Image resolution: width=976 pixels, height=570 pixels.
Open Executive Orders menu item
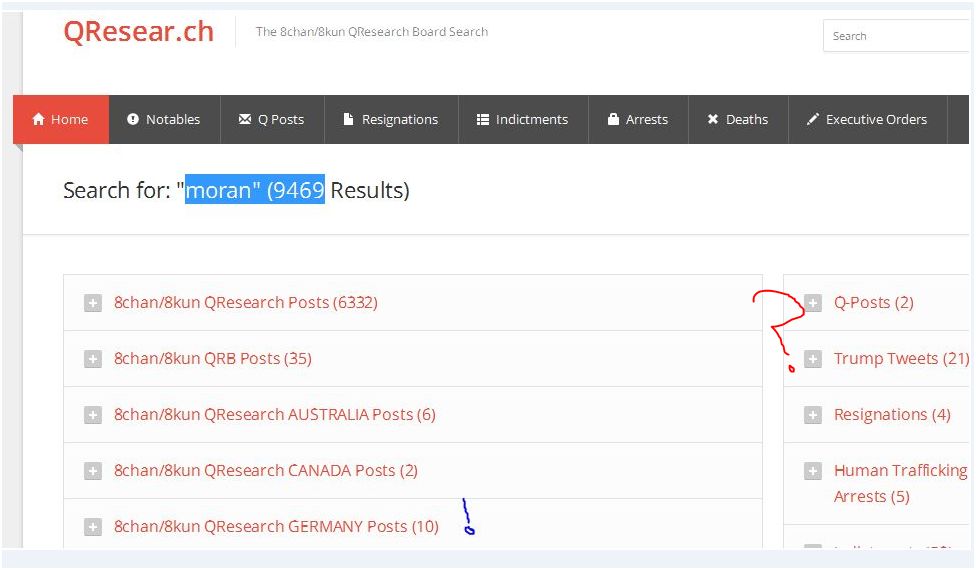(868, 119)
